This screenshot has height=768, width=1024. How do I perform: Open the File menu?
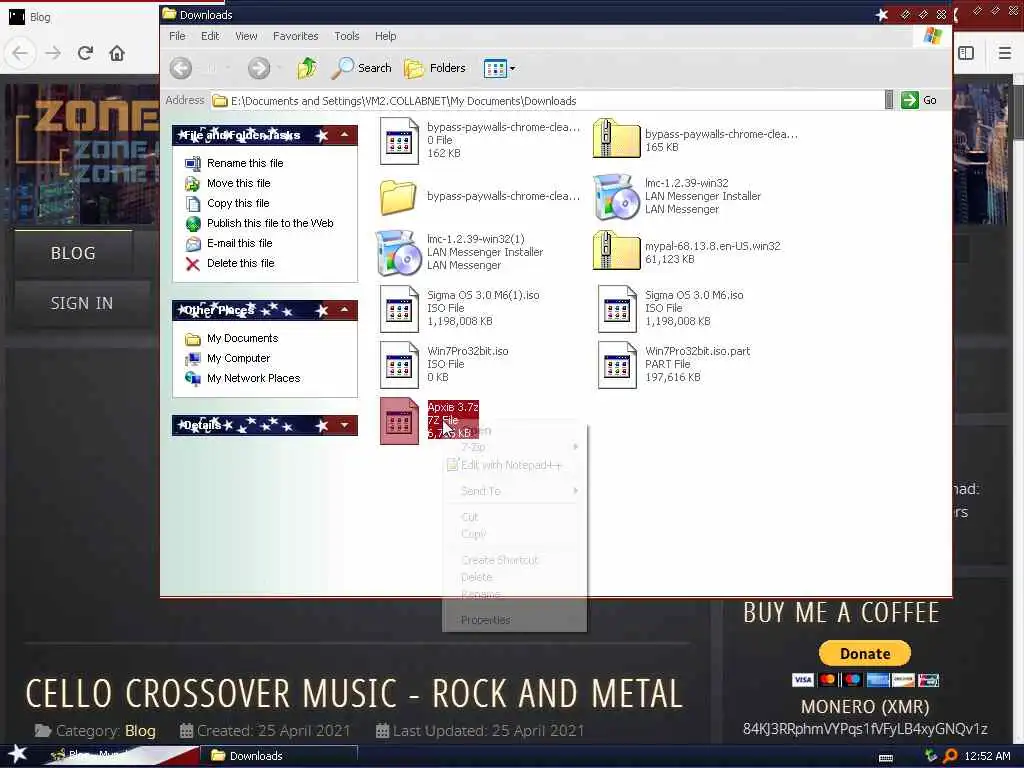pos(177,36)
